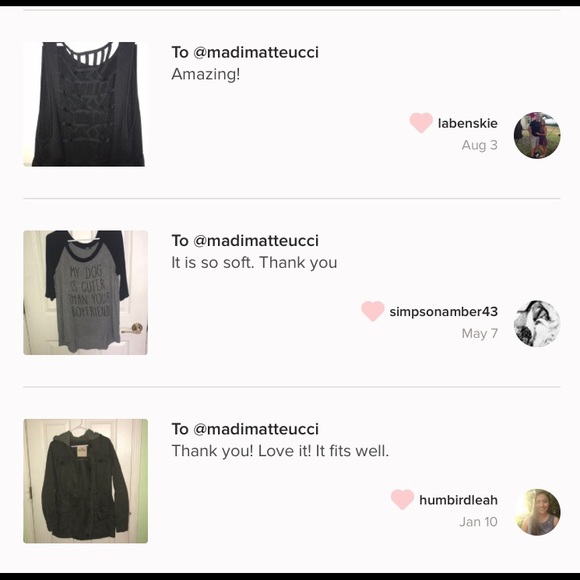Tap @madimatteucci in the 'fits well' review
580x580 pixels.
tap(256, 429)
